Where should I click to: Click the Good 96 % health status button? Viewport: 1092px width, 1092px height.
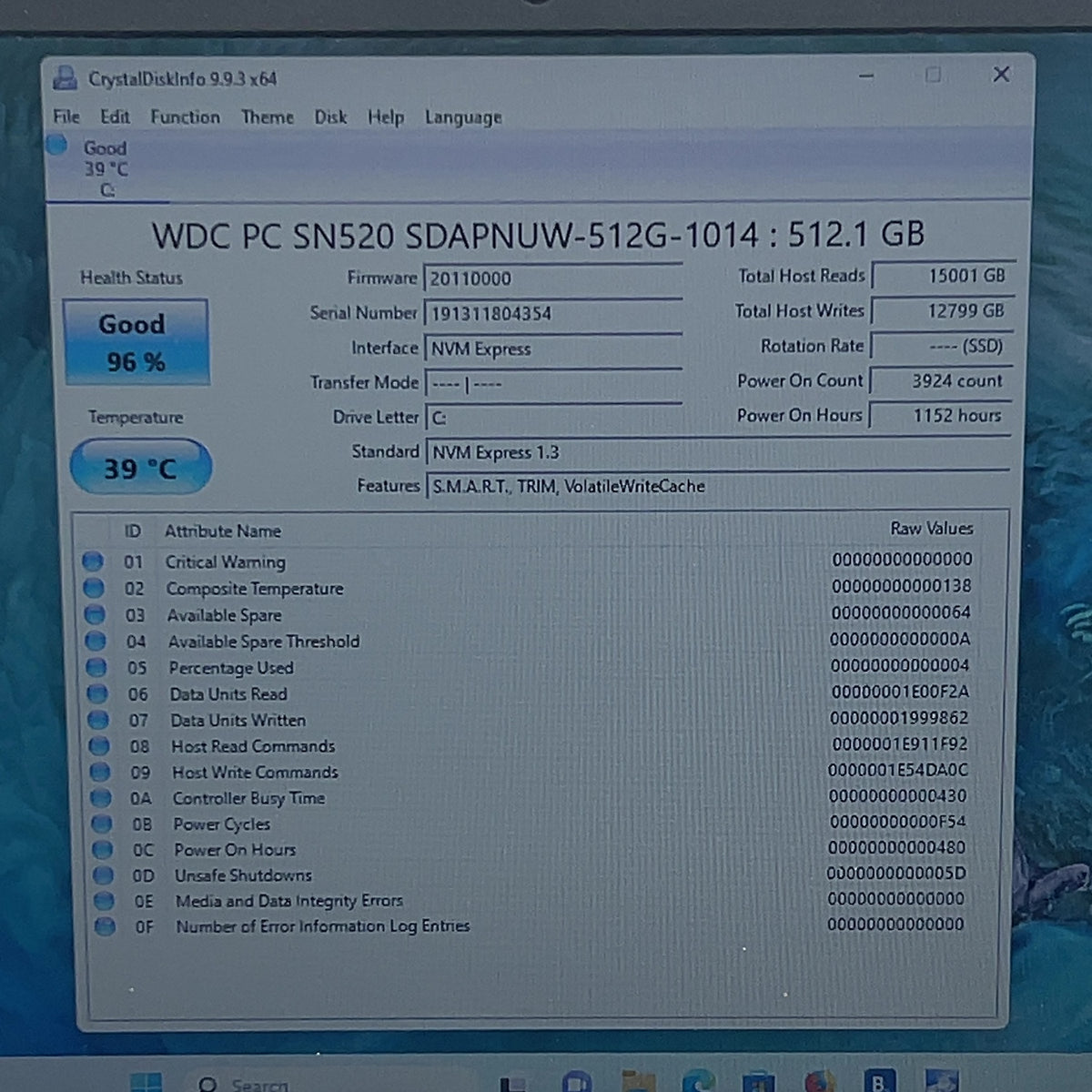[136, 343]
